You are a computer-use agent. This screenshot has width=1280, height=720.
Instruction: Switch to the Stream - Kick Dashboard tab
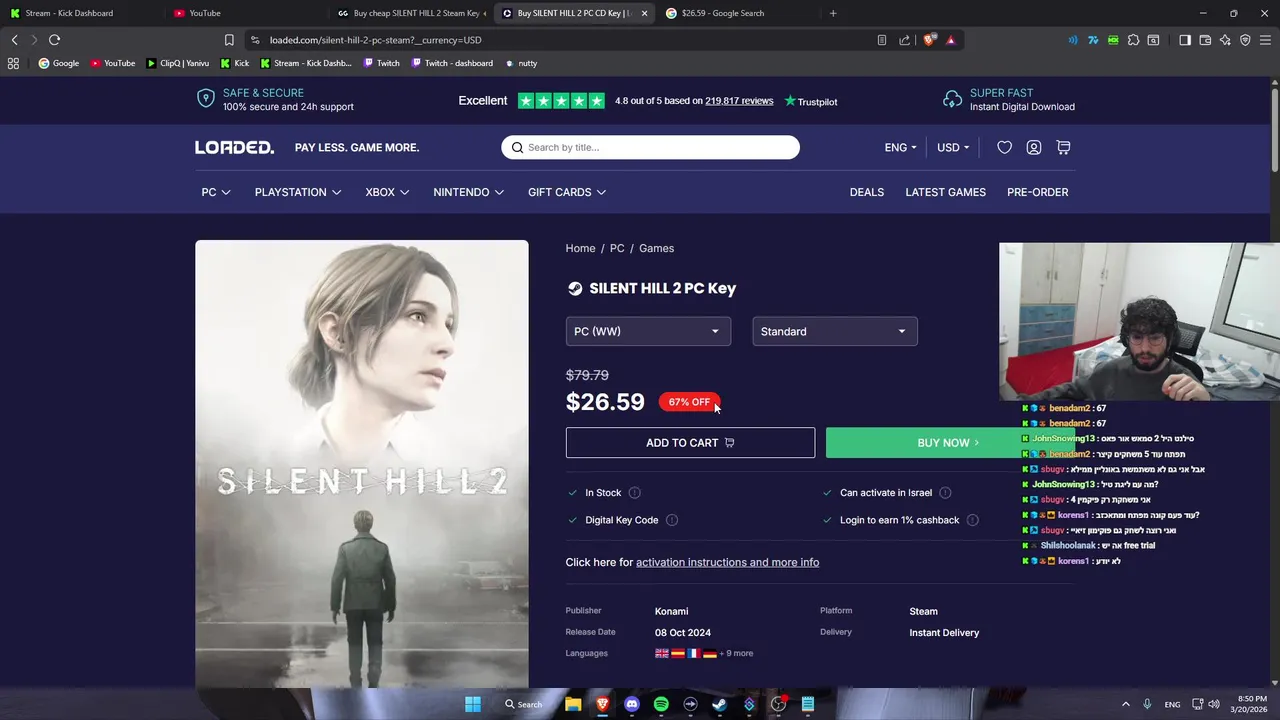click(x=68, y=13)
